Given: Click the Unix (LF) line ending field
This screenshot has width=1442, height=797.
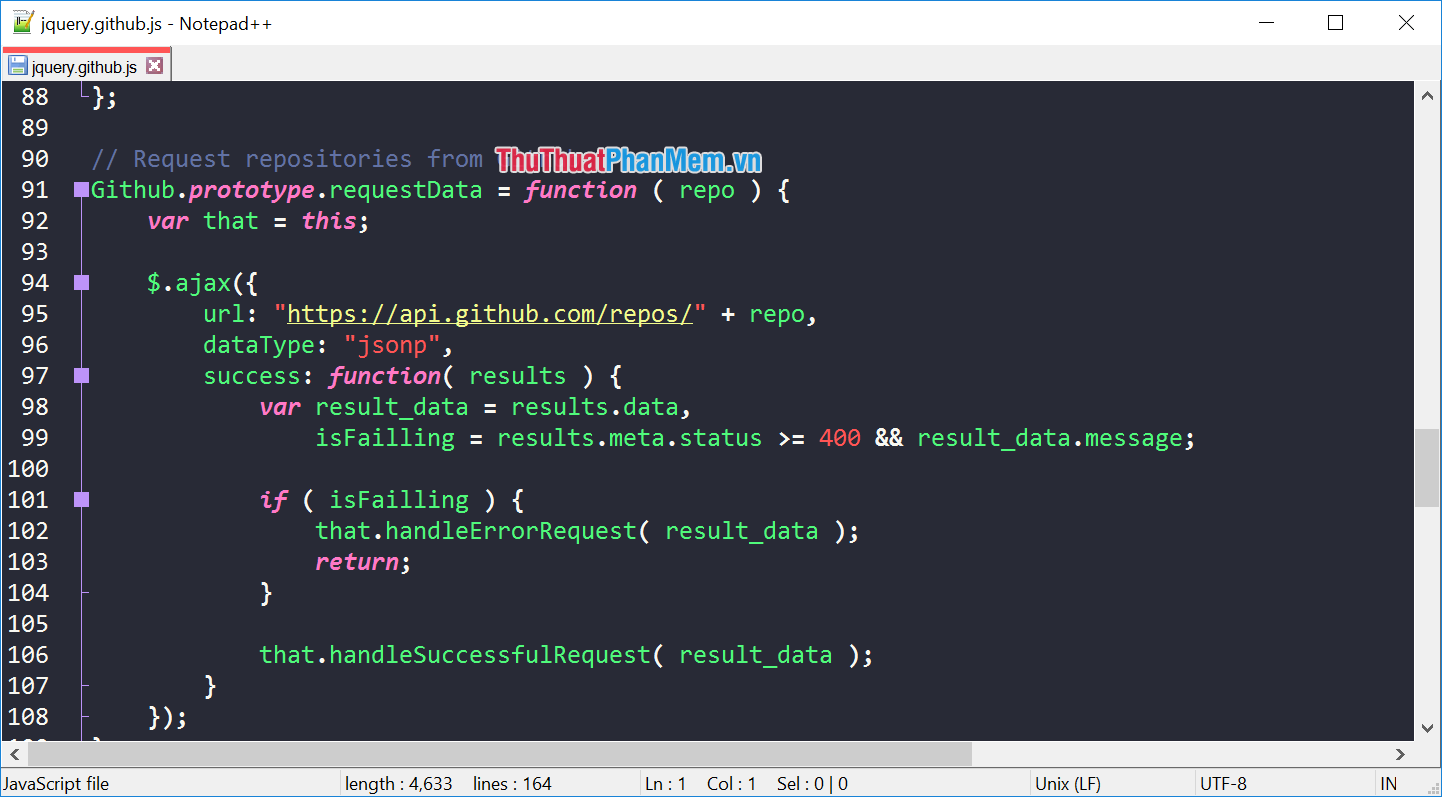Looking at the screenshot, I should point(1067,784).
